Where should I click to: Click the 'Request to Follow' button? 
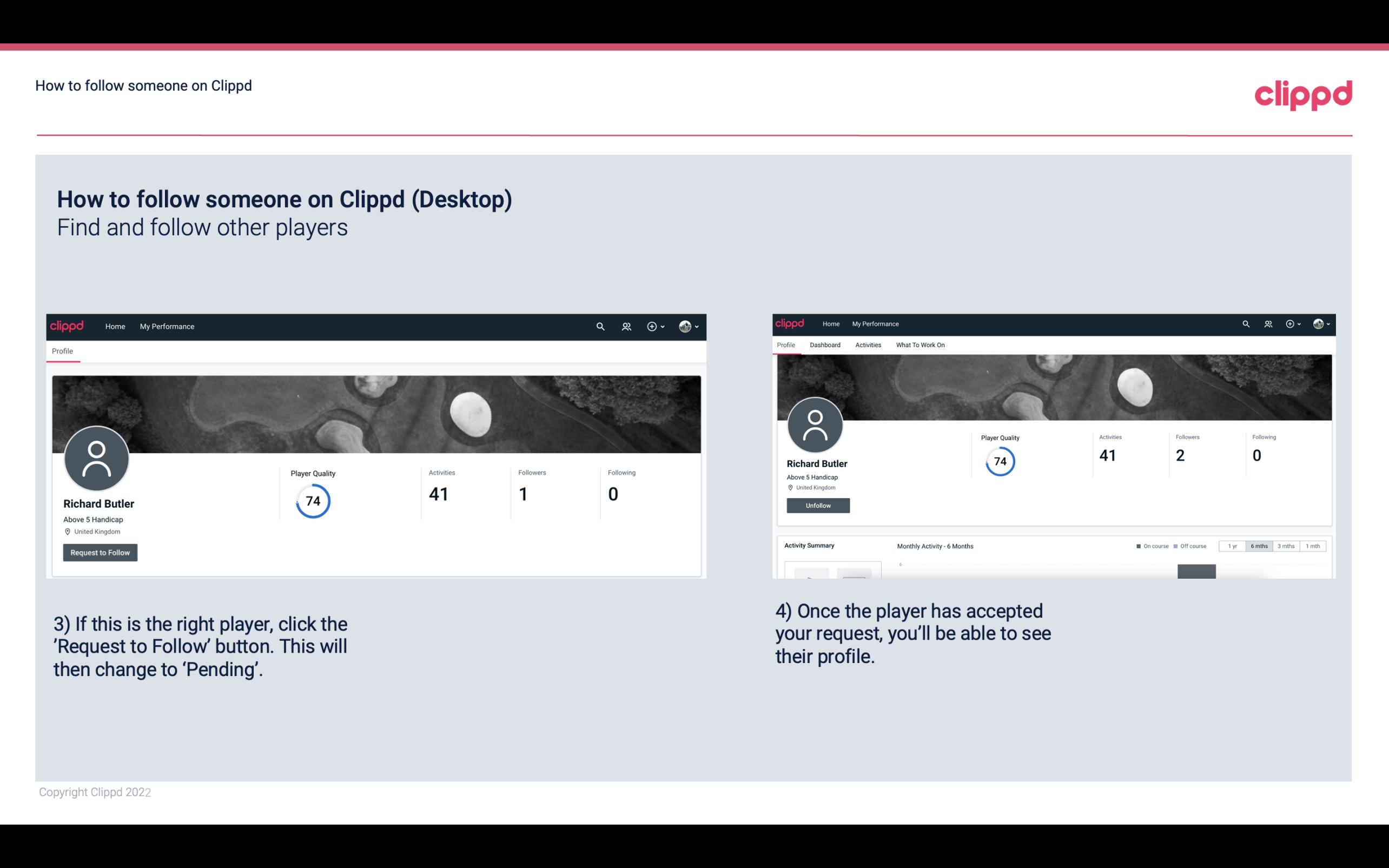[x=100, y=552]
